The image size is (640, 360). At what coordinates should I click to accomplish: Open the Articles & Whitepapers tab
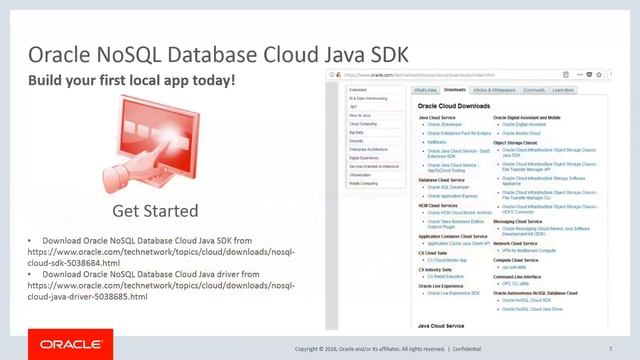[494, 90]
